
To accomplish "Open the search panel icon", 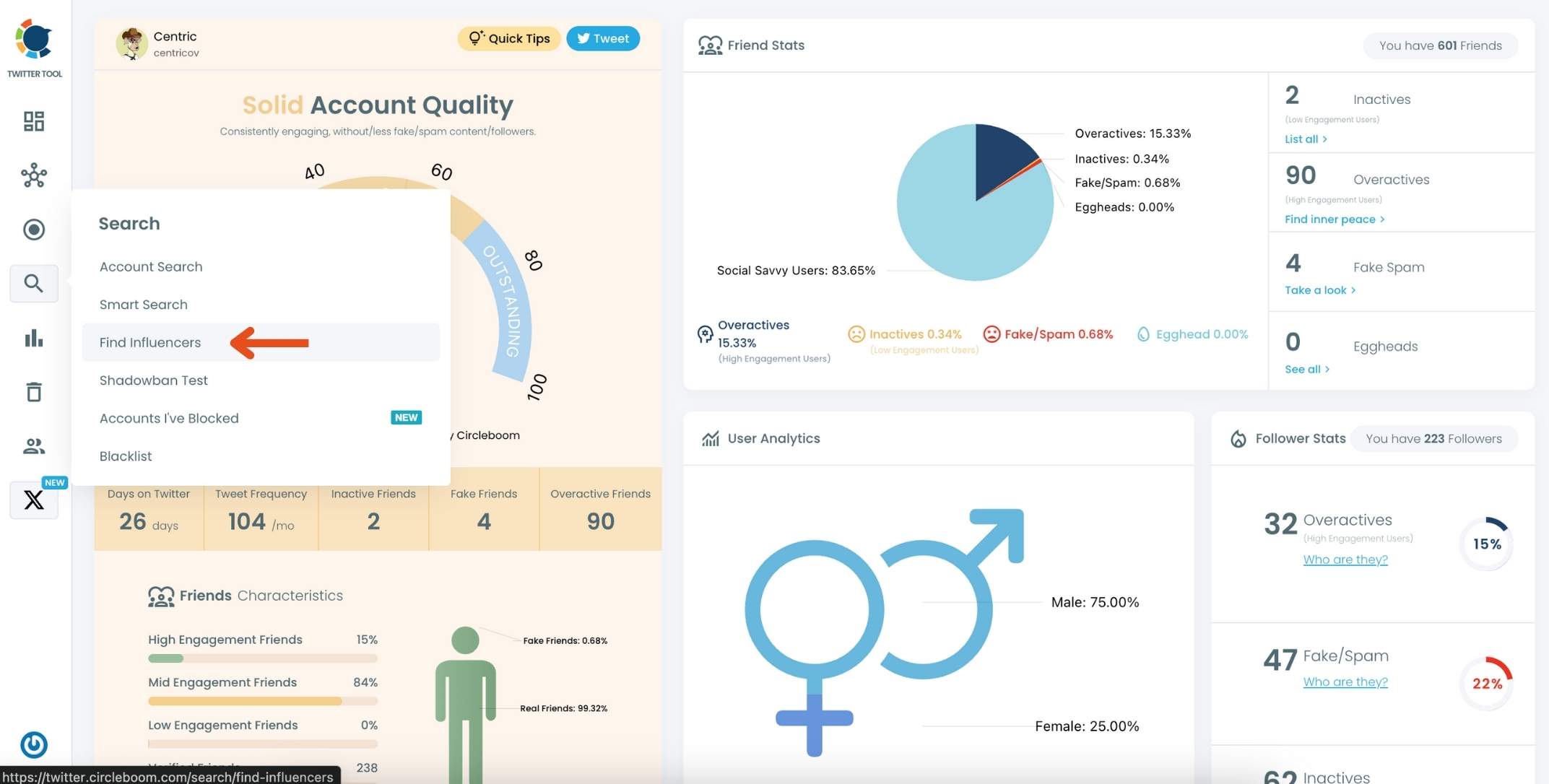I will click(33, 283).
